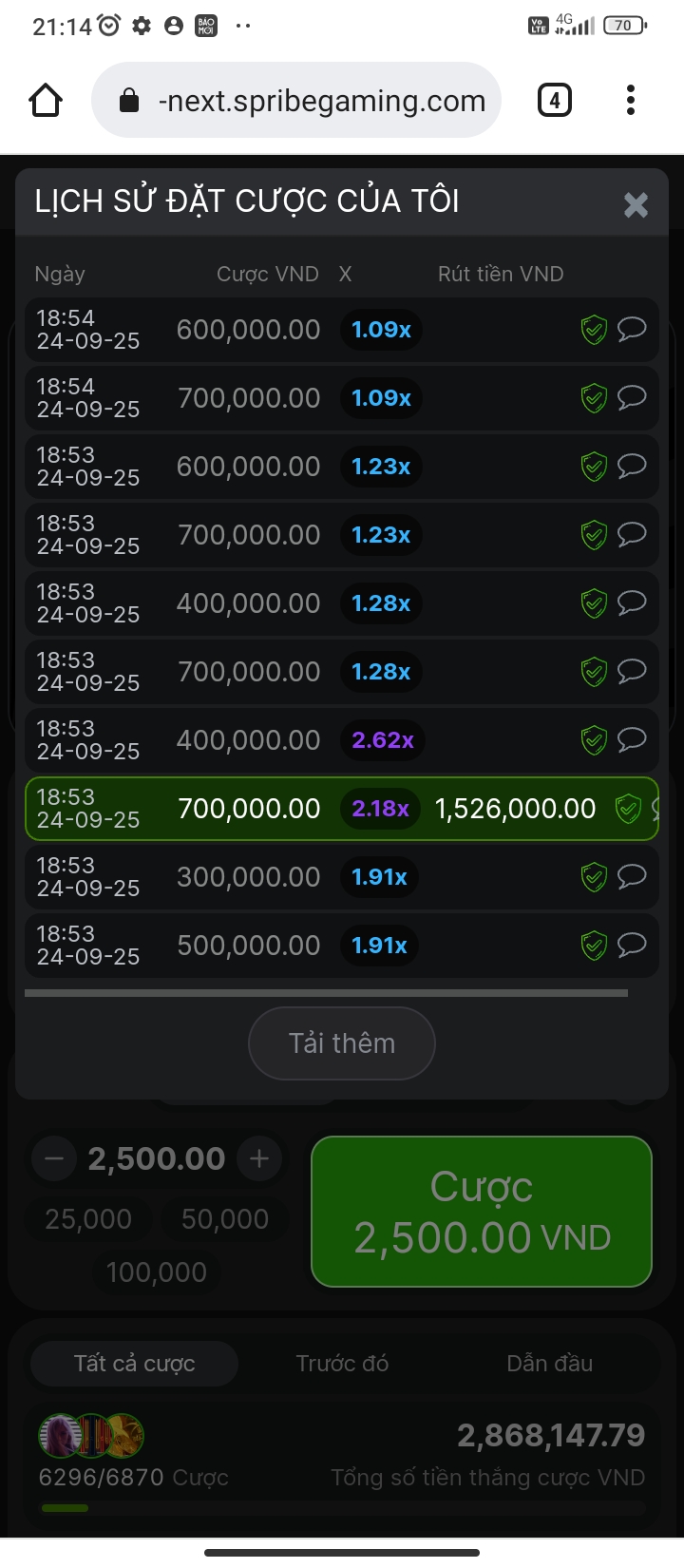Open browser three-dot menu

[630, 100]
